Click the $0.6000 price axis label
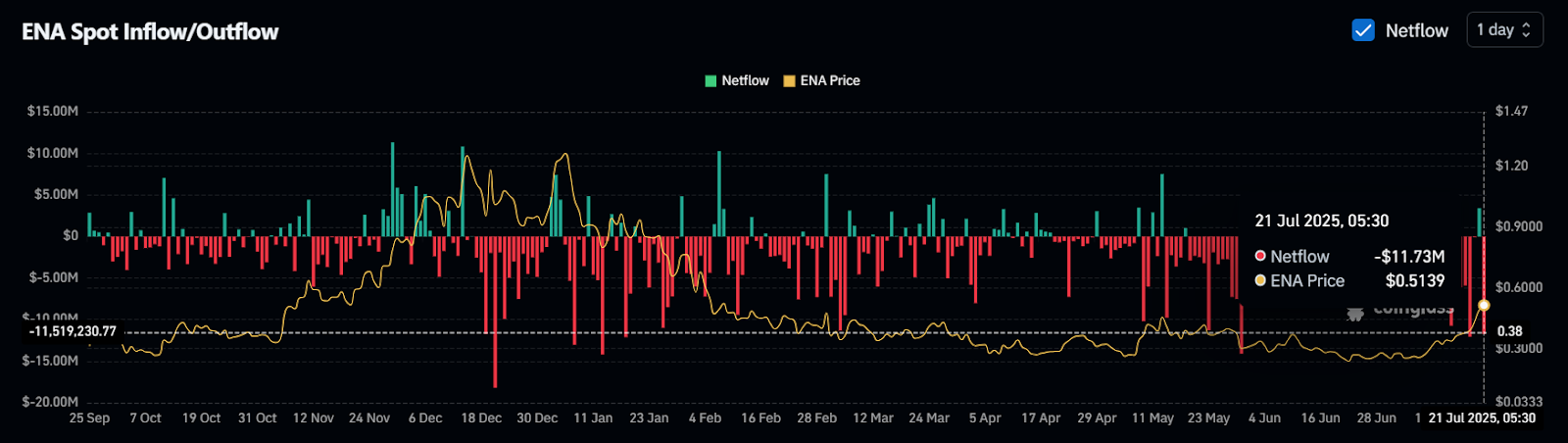Viewport: 1568px width, 443px height. click(x=1519, y=287)
